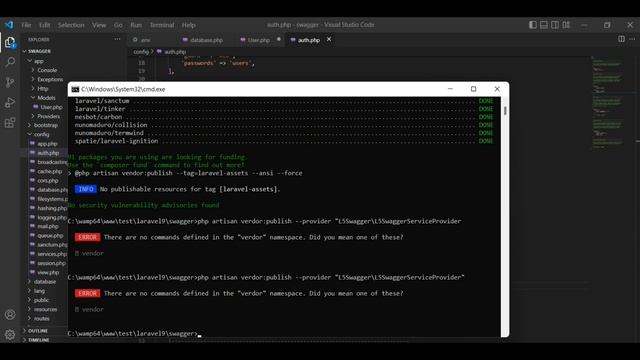The image size is (640, 360).
Task: Expand the routes folder
Action: pos(42,318)
